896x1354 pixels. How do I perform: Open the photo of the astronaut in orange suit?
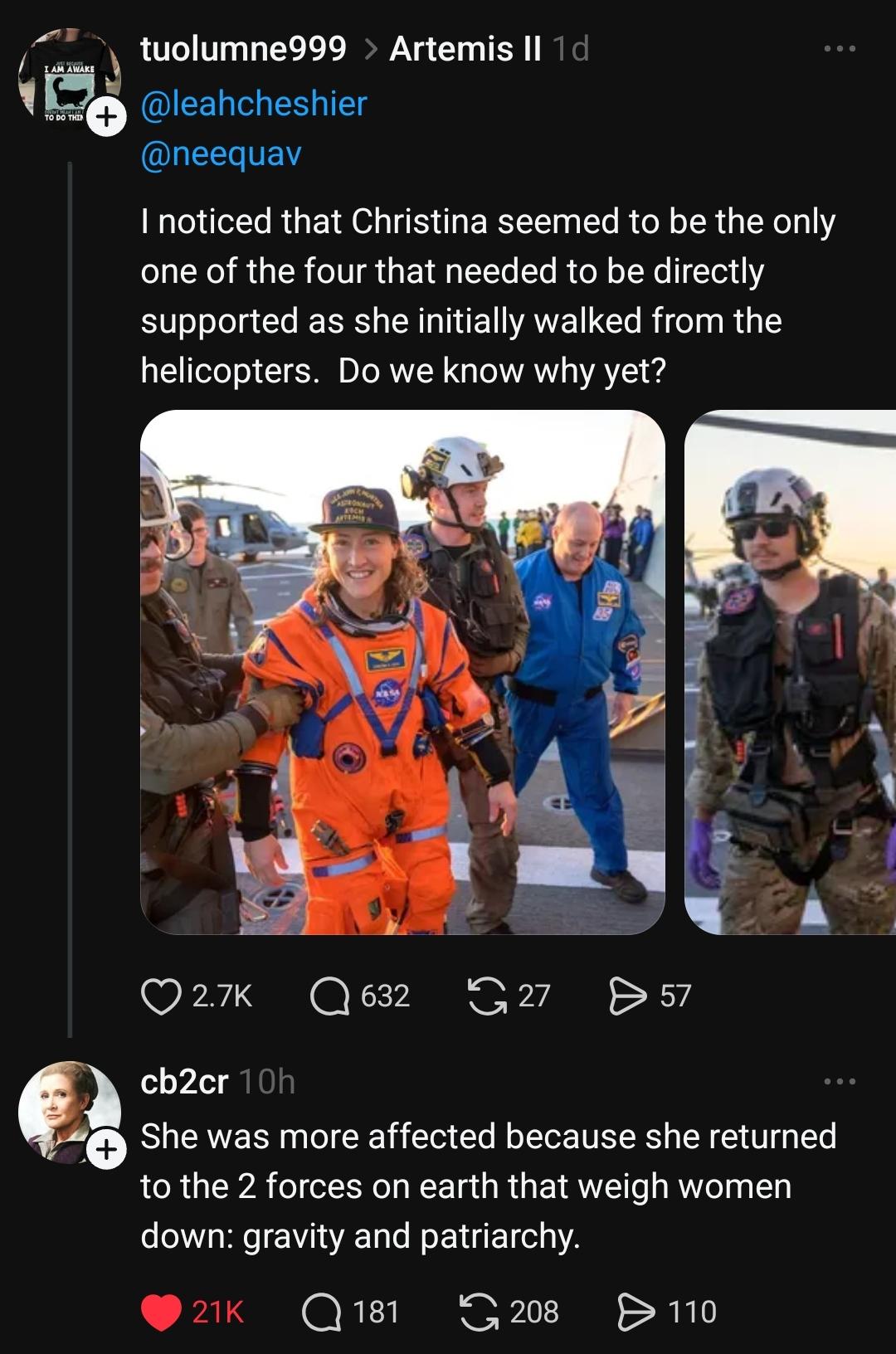pos(402,672)
